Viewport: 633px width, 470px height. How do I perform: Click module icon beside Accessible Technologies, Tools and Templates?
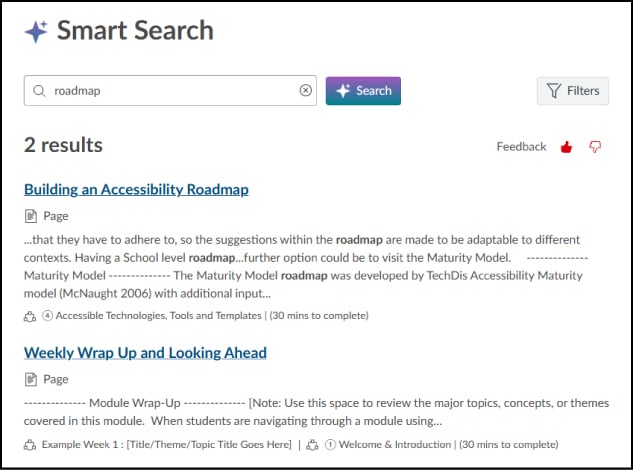pos(30,316)
